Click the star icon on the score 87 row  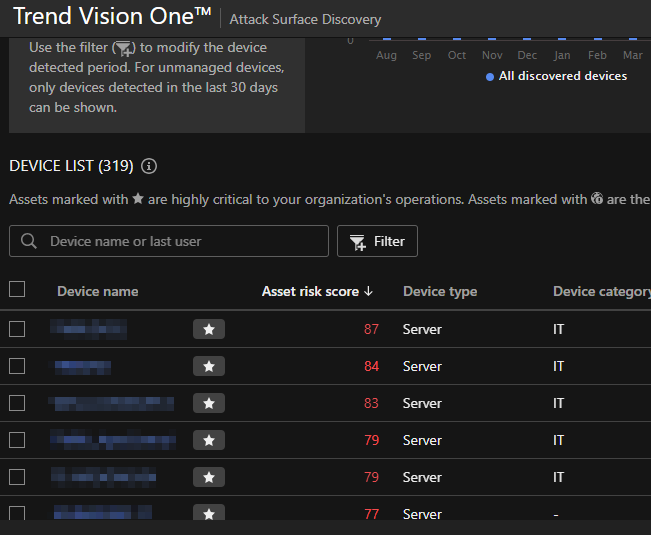[209, 329]
